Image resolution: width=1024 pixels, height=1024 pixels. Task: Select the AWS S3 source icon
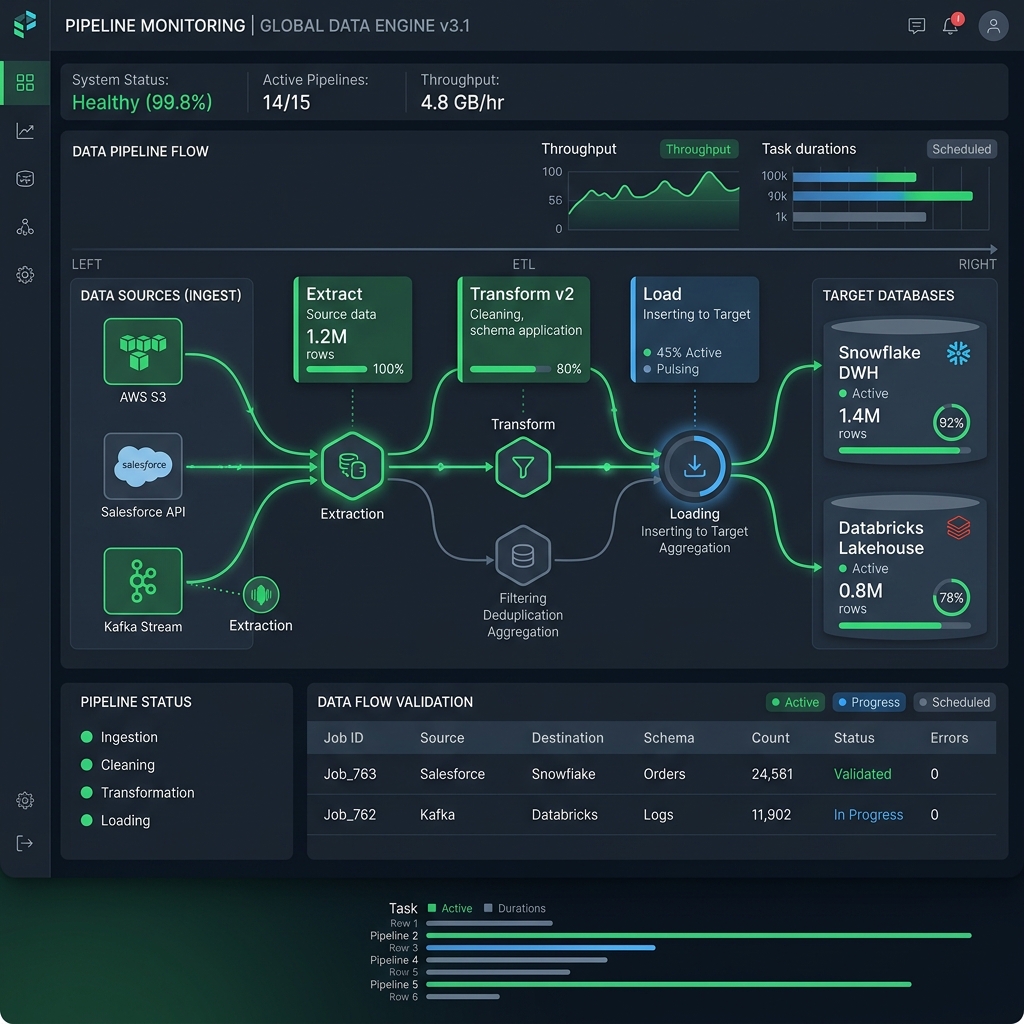point(143,351)
